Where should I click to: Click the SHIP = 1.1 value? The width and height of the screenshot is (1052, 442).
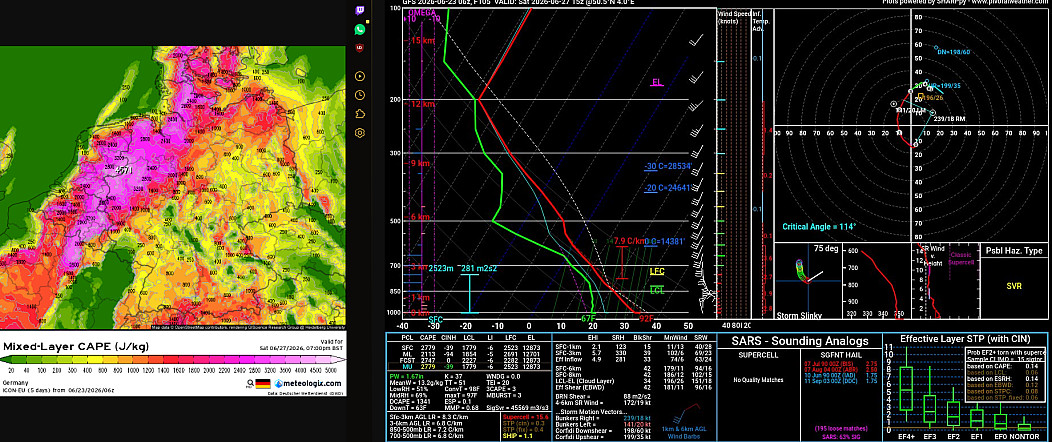516,434
